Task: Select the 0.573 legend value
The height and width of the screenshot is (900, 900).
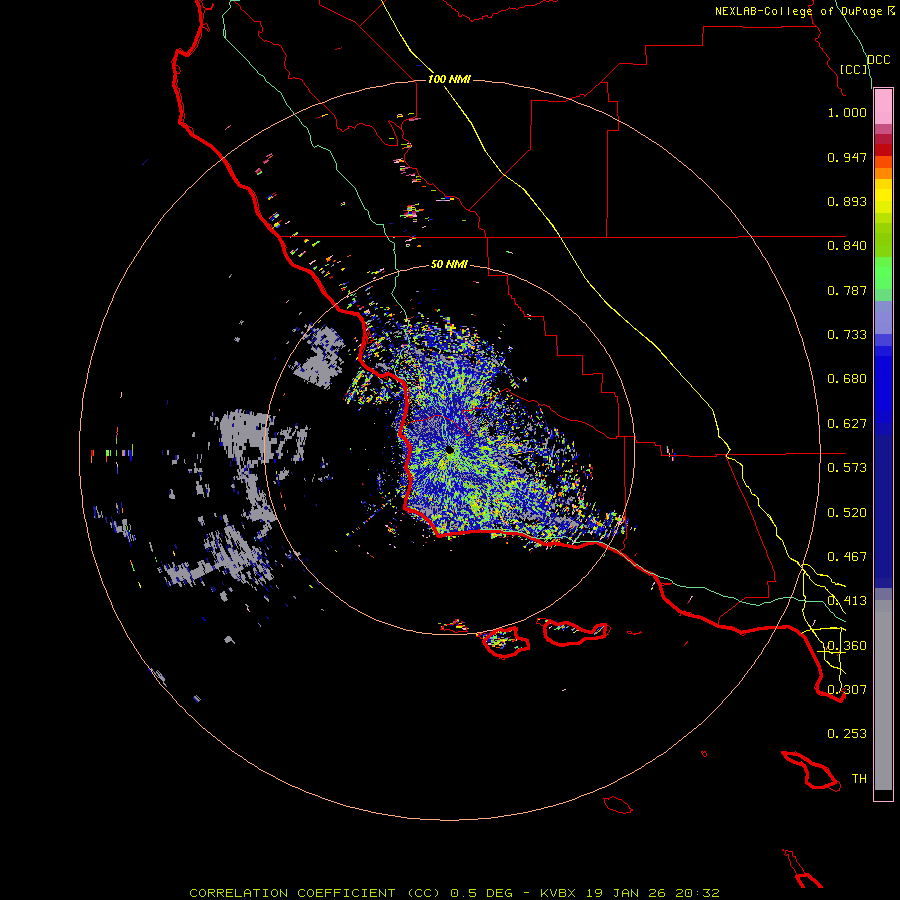Action: pyautogui.click(x=847, y=468)
